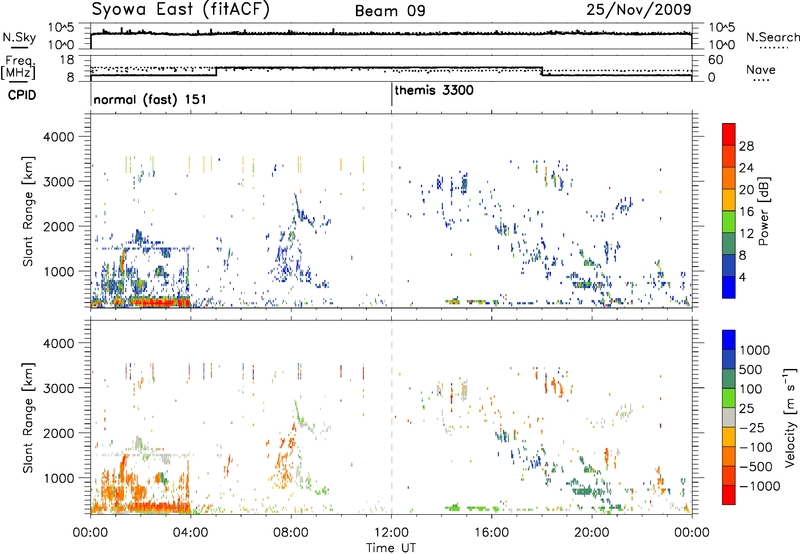Viewport: 800px width, 554px height.
Task: Click the red bottom segment of Velocity colorbar
Action: pyautogui.click(x=729, y=495)
